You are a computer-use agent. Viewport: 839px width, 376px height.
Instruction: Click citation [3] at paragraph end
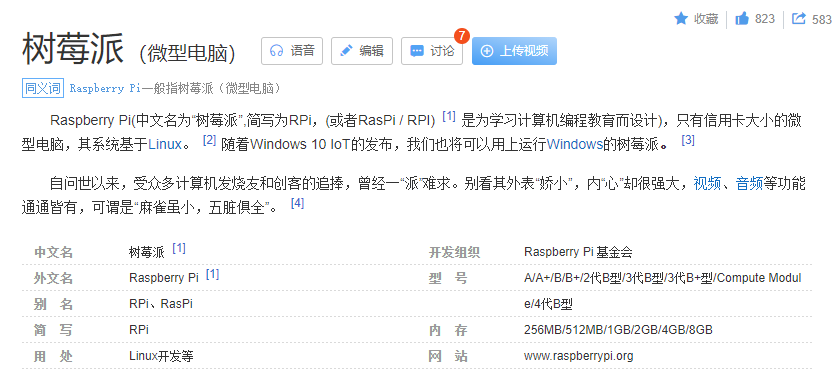pyautogui.click(x=688, y=141)
